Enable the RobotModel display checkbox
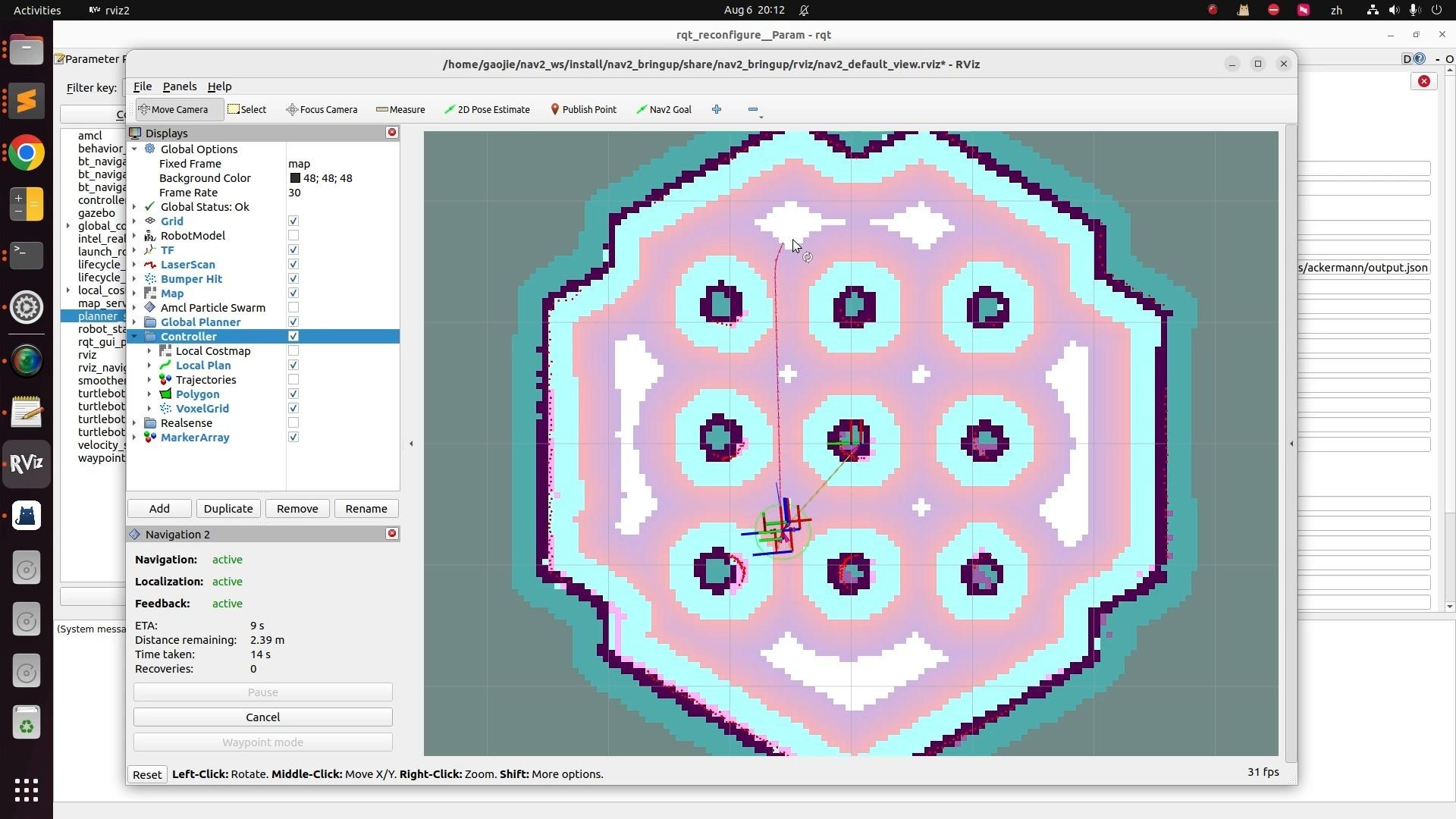This screenshot has width=1456, height=819. click(293, 236)
